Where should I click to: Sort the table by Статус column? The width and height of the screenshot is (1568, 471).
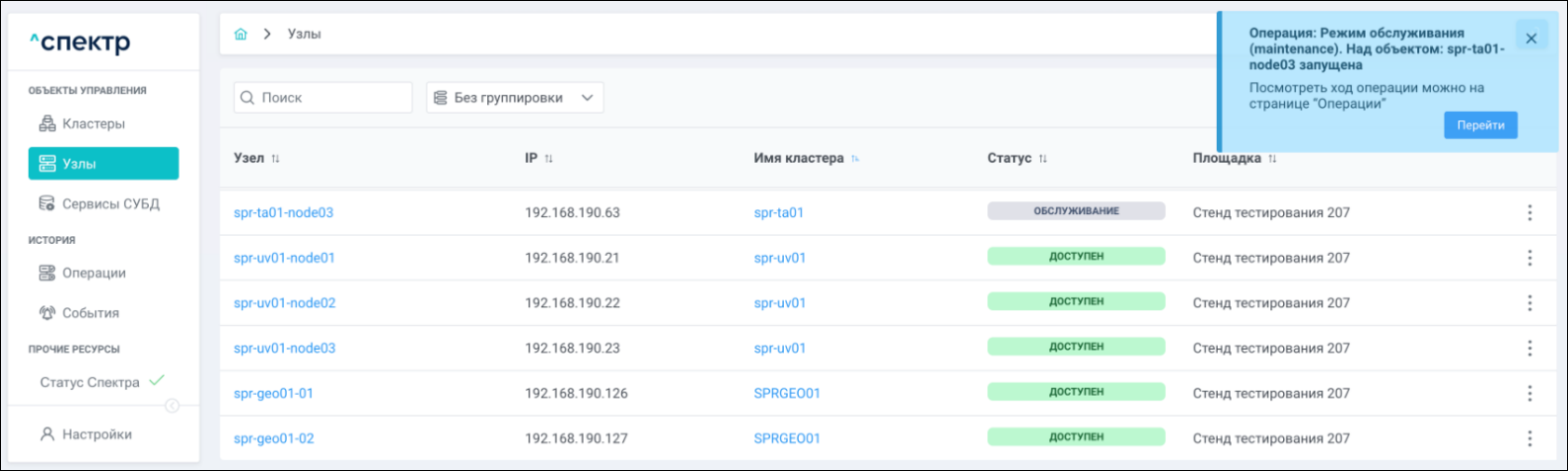coord(1042,159)
